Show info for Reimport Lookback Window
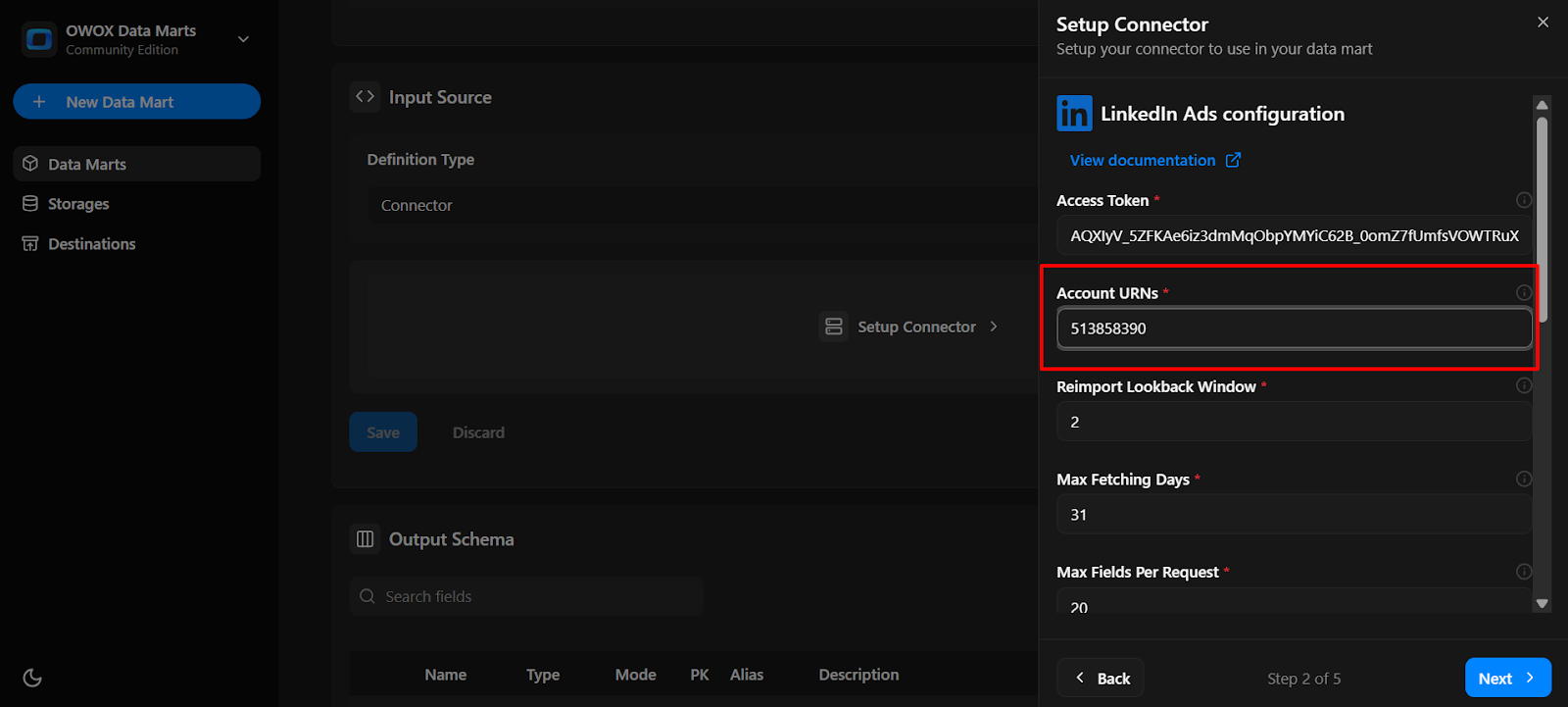Screen dimensions: 1568x707 coord(1524,385)
